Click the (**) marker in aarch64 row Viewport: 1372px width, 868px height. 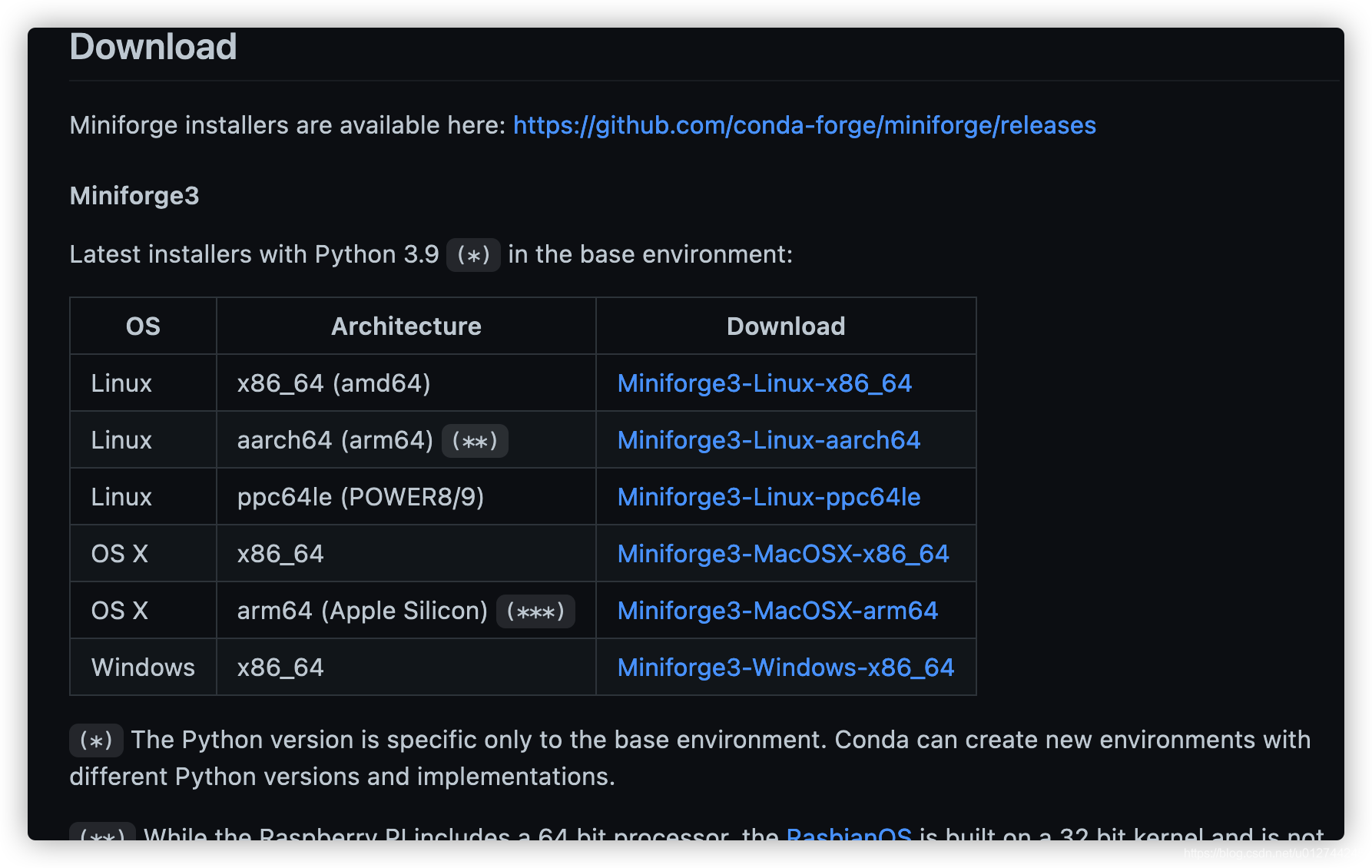[475, 441]
